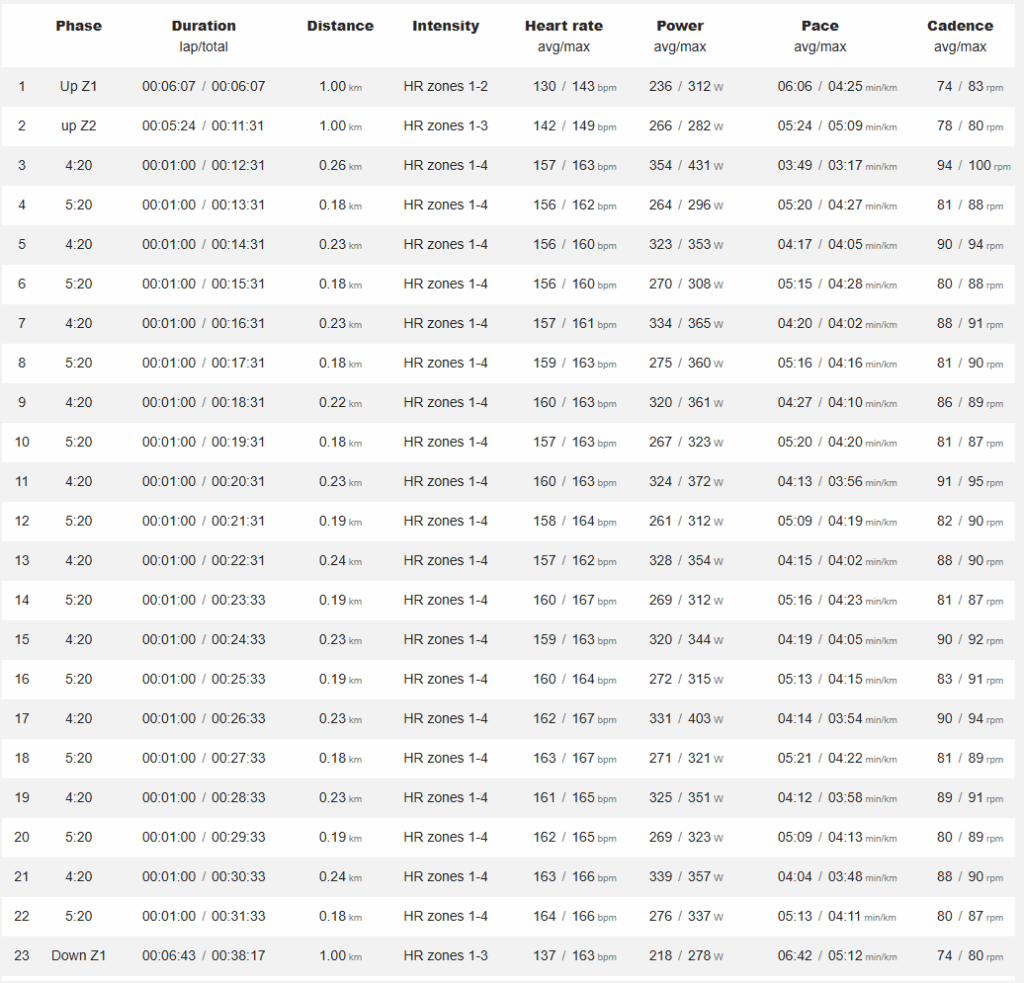
Task: Click the Intensity column header
Action: point(445,25)
